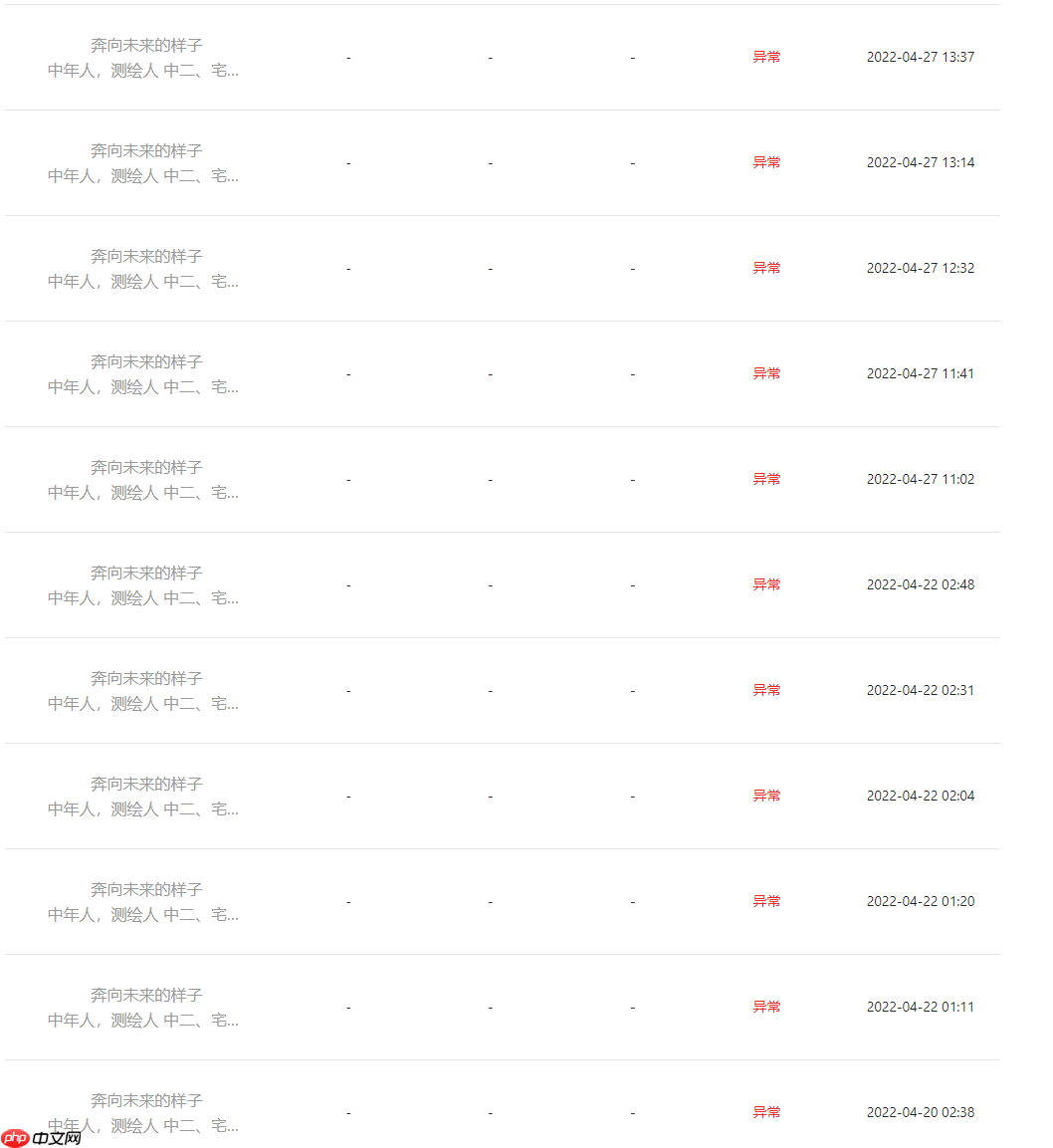Click the 异常 status in the 2022-04-20 02:38 row

766,1112
